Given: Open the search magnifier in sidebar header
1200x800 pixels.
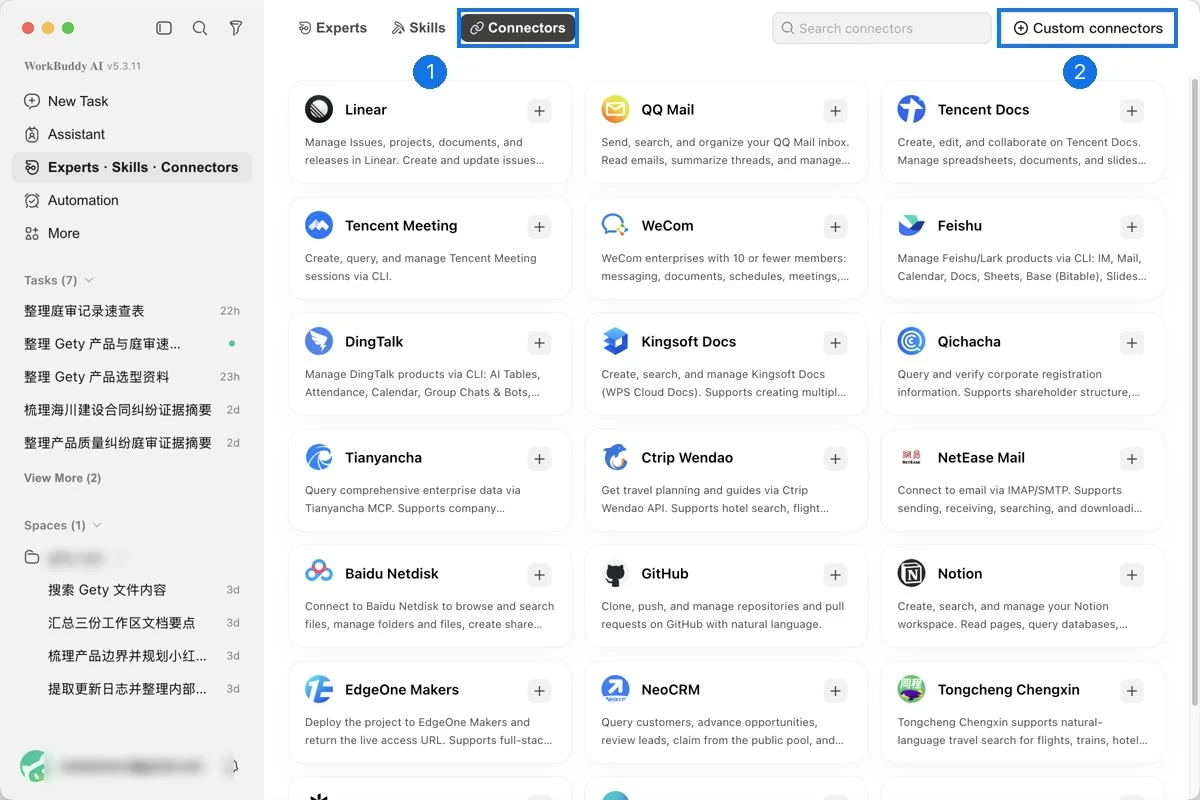Looking at the screenshot, I should point(200,28).
